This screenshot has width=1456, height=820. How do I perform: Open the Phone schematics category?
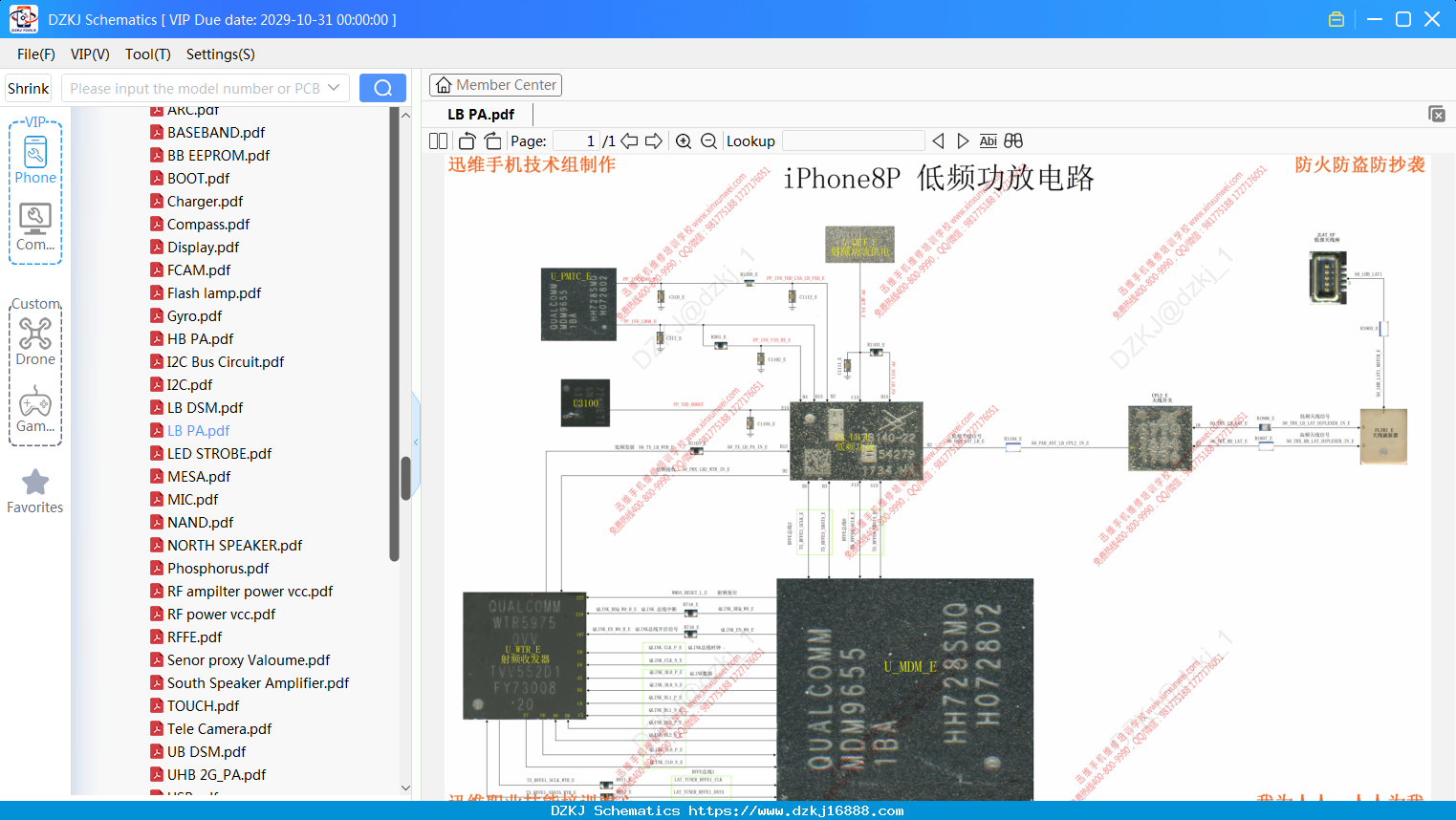tap(35, 160)
